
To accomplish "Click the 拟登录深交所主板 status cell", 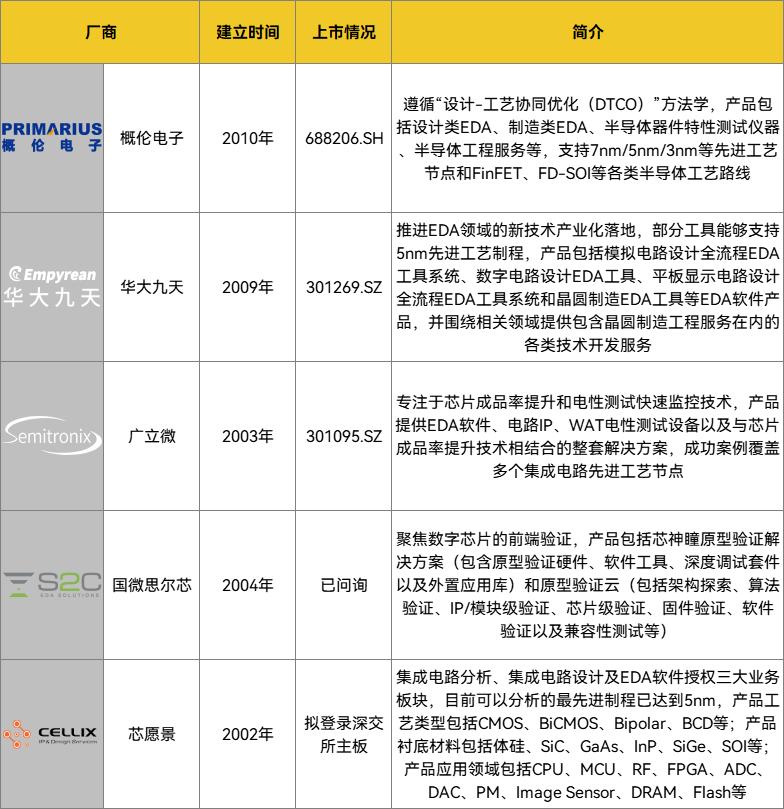I will pos(344,734).
